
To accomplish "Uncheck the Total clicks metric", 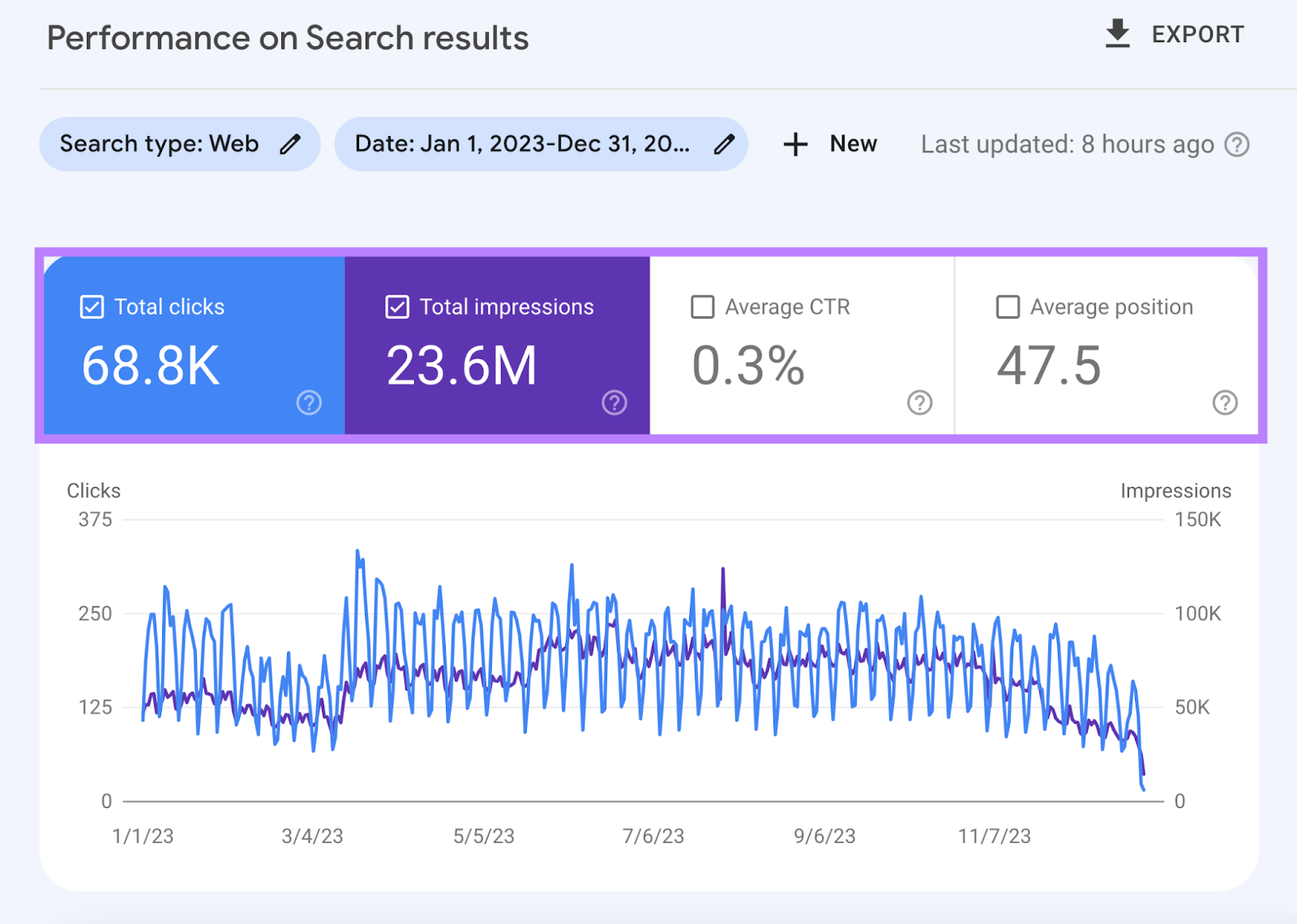I will (92, 306).
